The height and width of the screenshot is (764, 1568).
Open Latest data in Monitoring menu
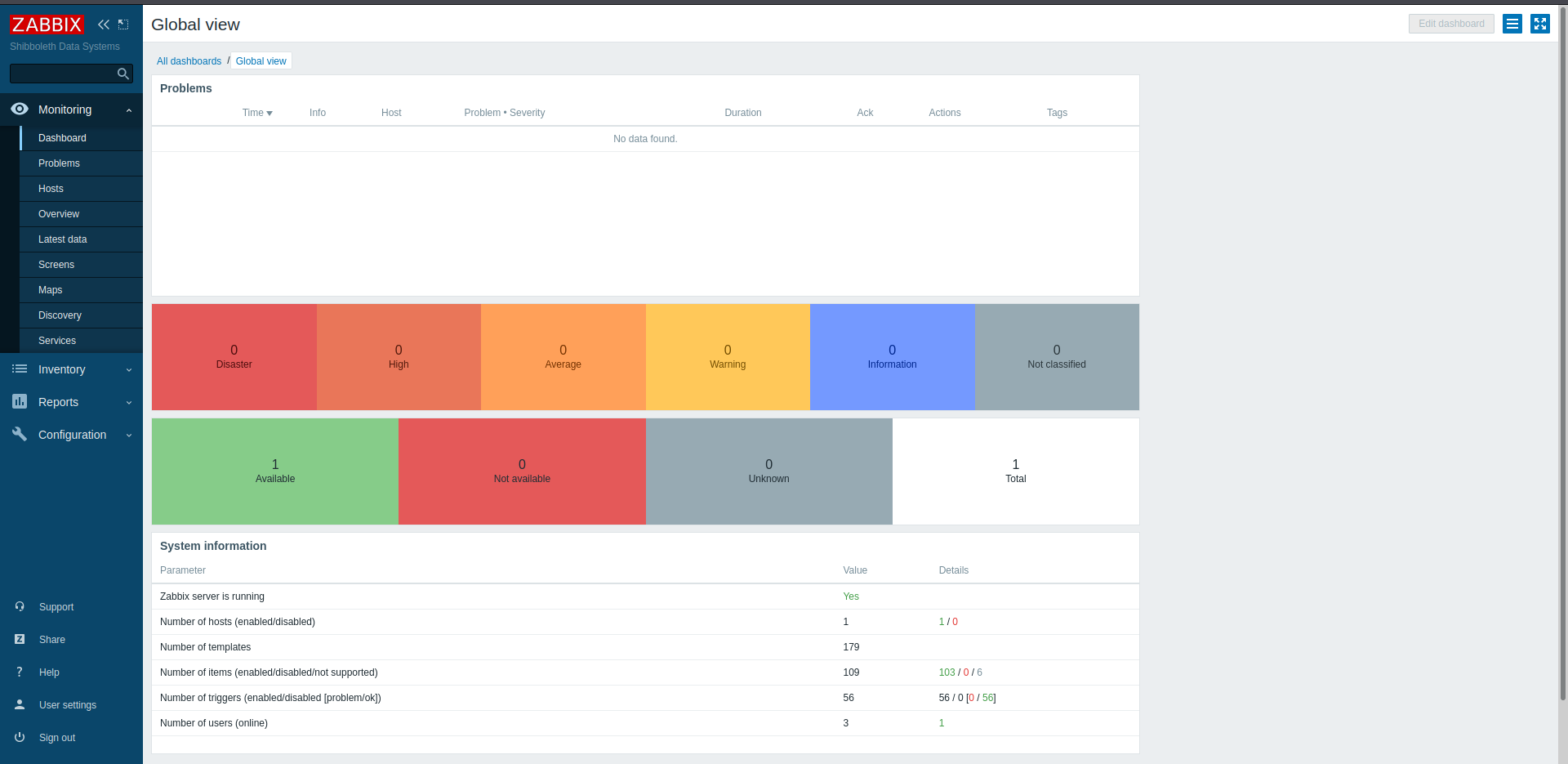click(x=63, y=239)
